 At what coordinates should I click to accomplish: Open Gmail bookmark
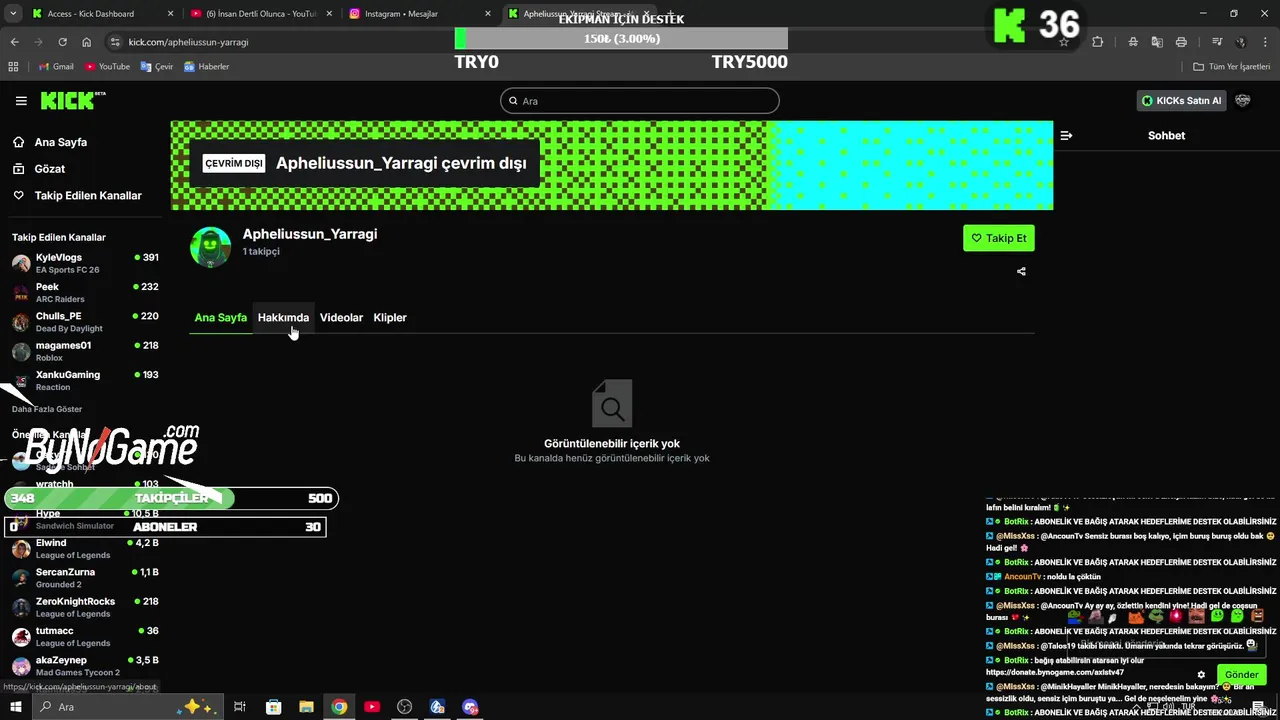(x=56, y=67)
